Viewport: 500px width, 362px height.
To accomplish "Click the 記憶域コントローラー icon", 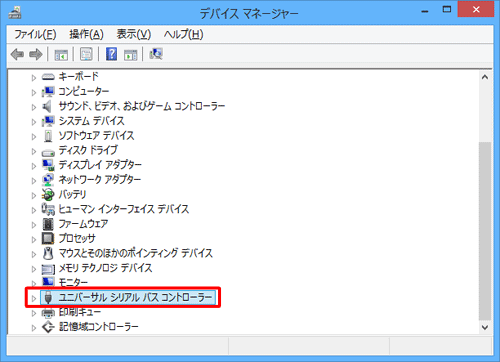I will [x=48, y=327].
